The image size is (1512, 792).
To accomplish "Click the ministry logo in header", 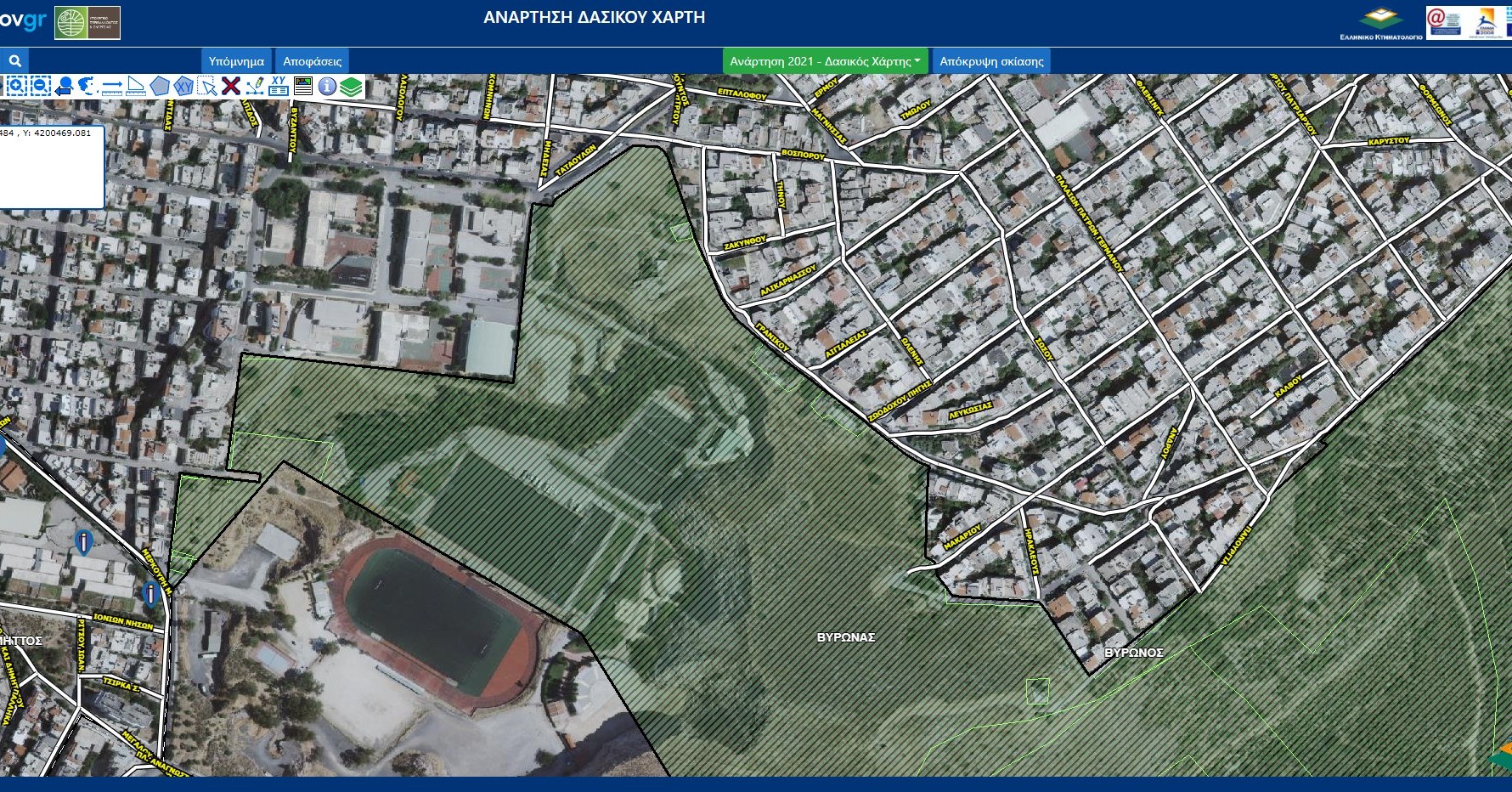I will (x=87, y=23).
